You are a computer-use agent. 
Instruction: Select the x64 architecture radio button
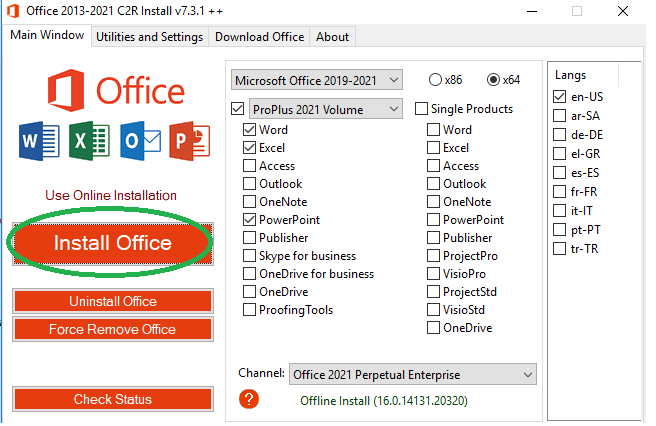click(x=493, y=80)
